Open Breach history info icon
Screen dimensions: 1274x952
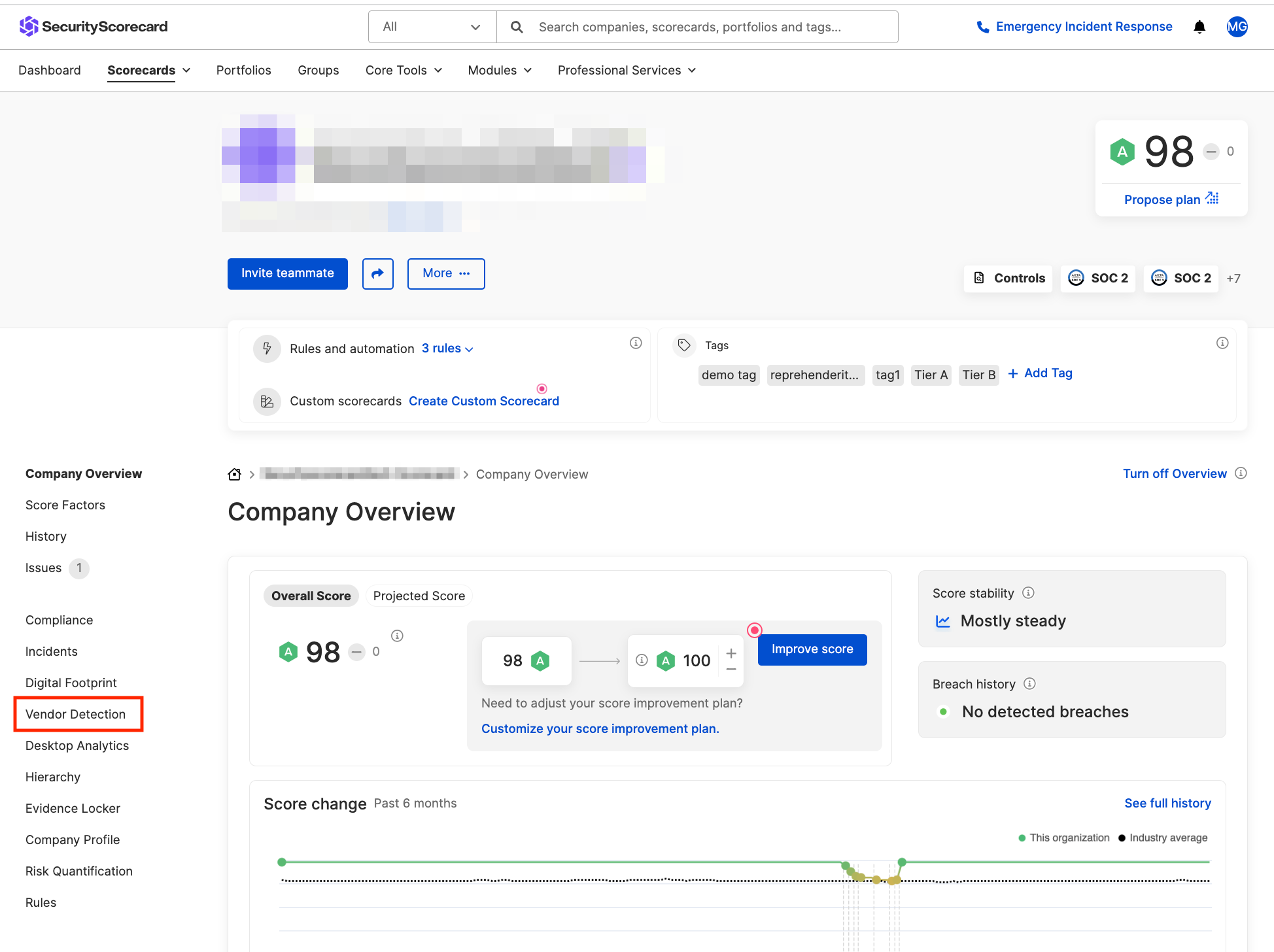[1029, 683]
